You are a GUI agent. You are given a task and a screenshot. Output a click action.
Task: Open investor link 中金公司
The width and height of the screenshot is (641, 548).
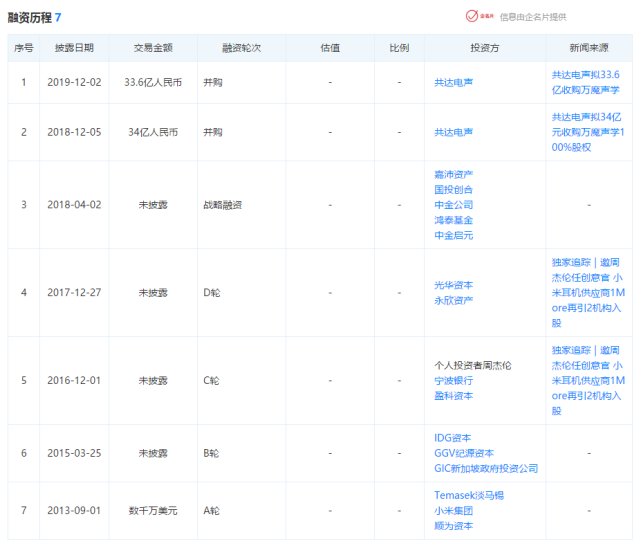click(x=453, y=205)
